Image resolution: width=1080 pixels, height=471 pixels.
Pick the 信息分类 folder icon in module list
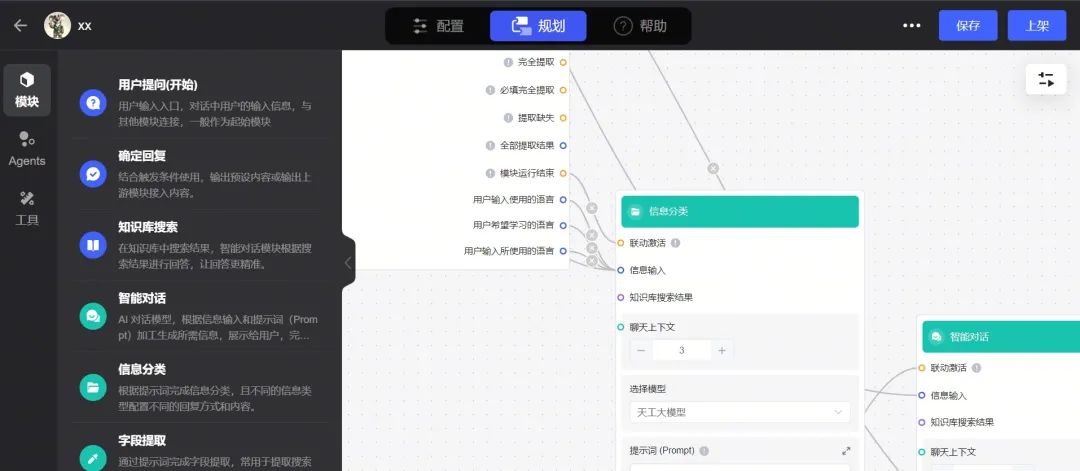(x=93, y=387)
